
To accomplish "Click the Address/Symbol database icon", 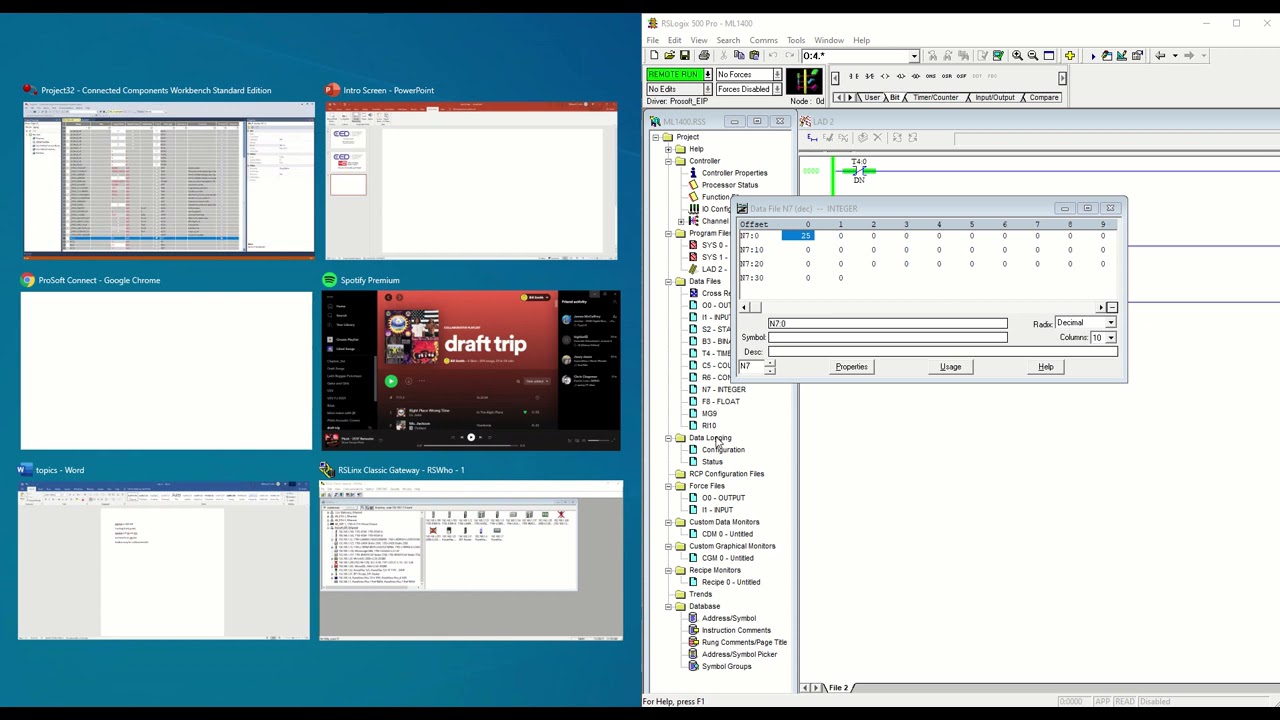I will pyautogui.click(x=693, y=618).
